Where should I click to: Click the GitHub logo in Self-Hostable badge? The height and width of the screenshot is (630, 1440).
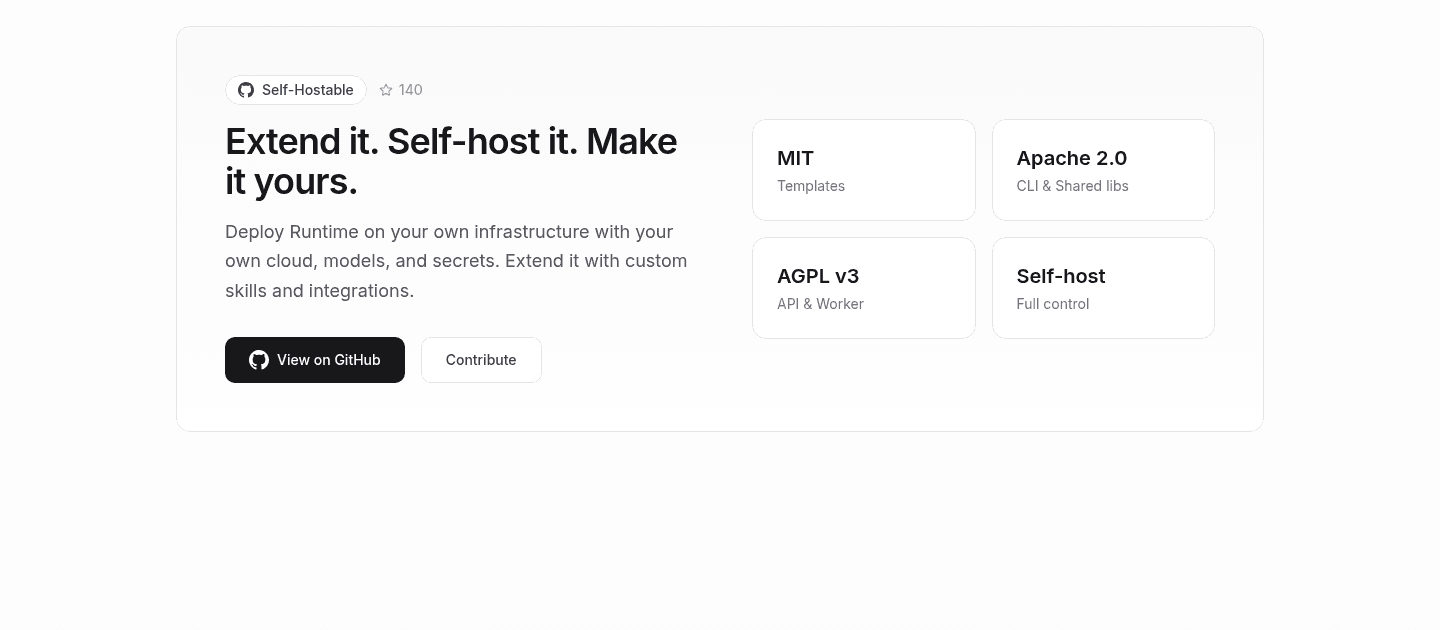click(x=246, y=90)
